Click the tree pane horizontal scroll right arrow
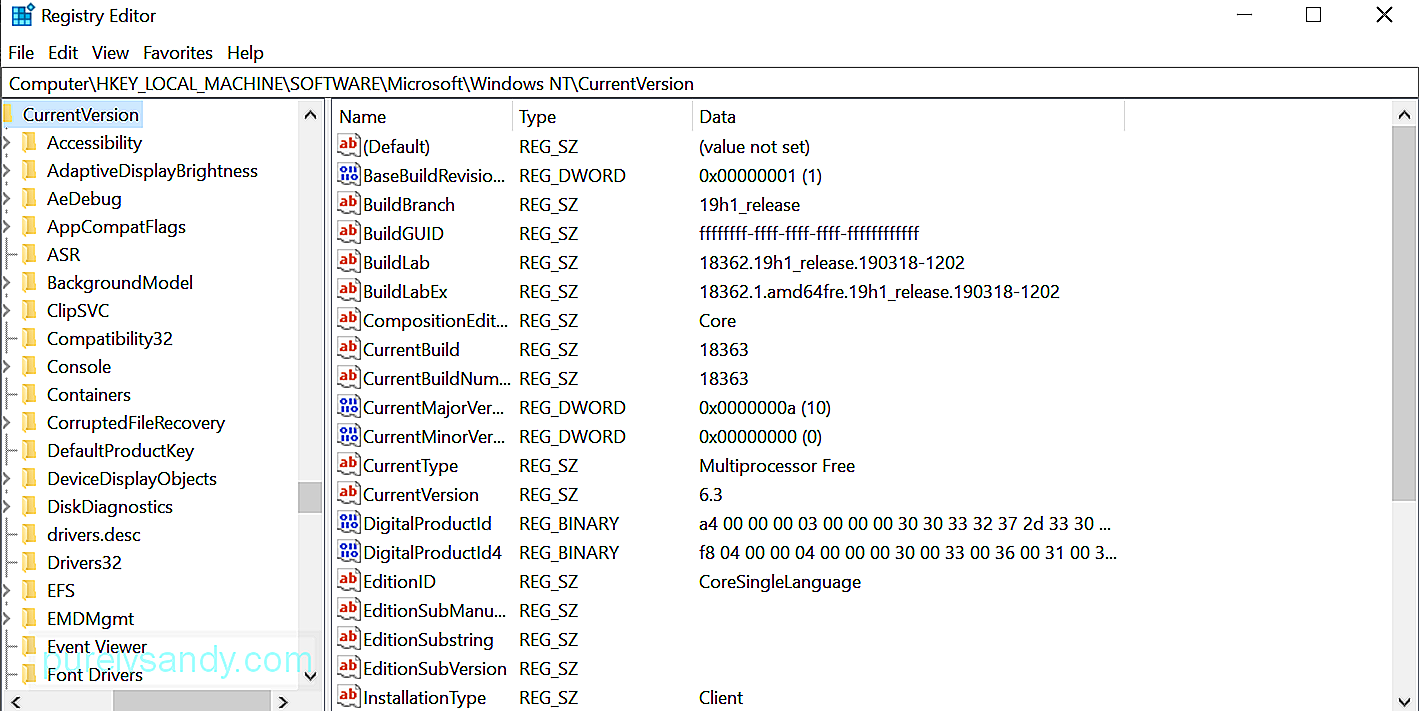Viewport: 1419px width, 711px height. 284,701
